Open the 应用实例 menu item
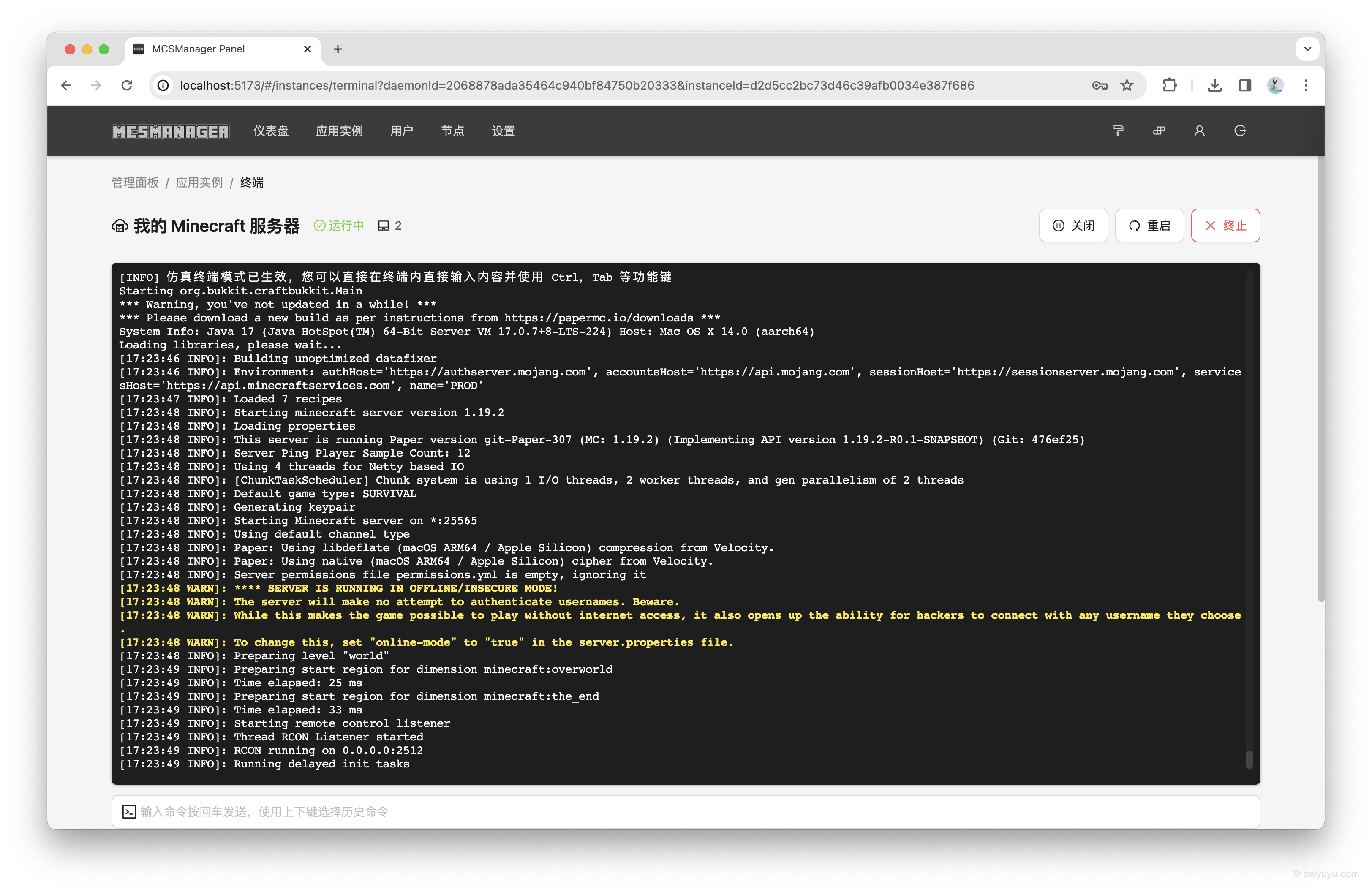1372x892 pixels. click(339, 131)
